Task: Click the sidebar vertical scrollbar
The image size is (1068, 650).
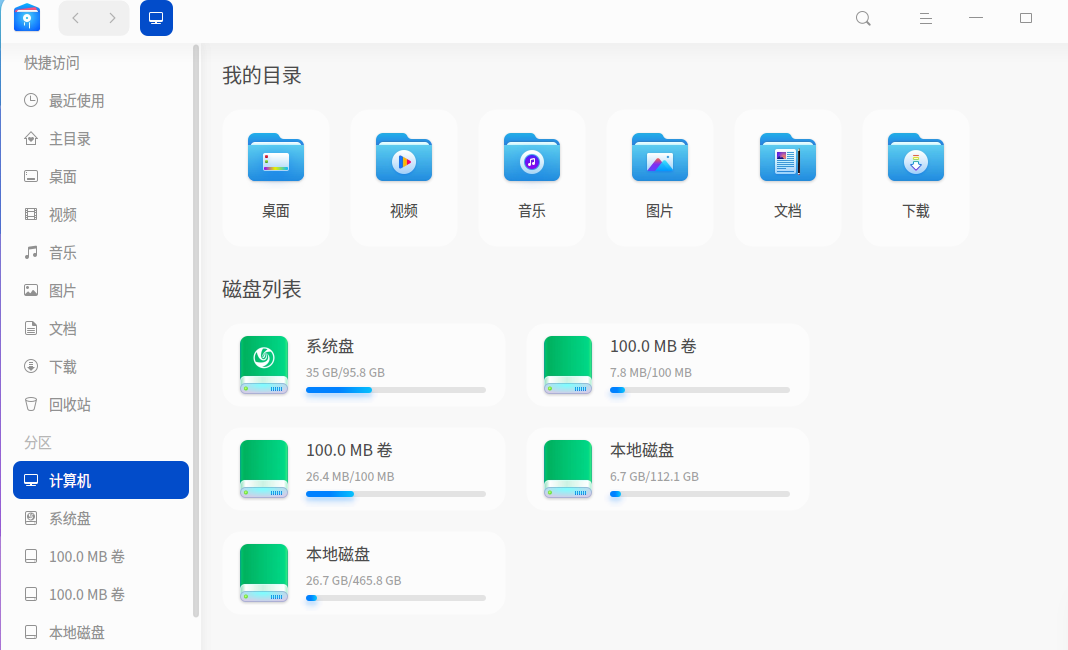Action: click(196, 331)
